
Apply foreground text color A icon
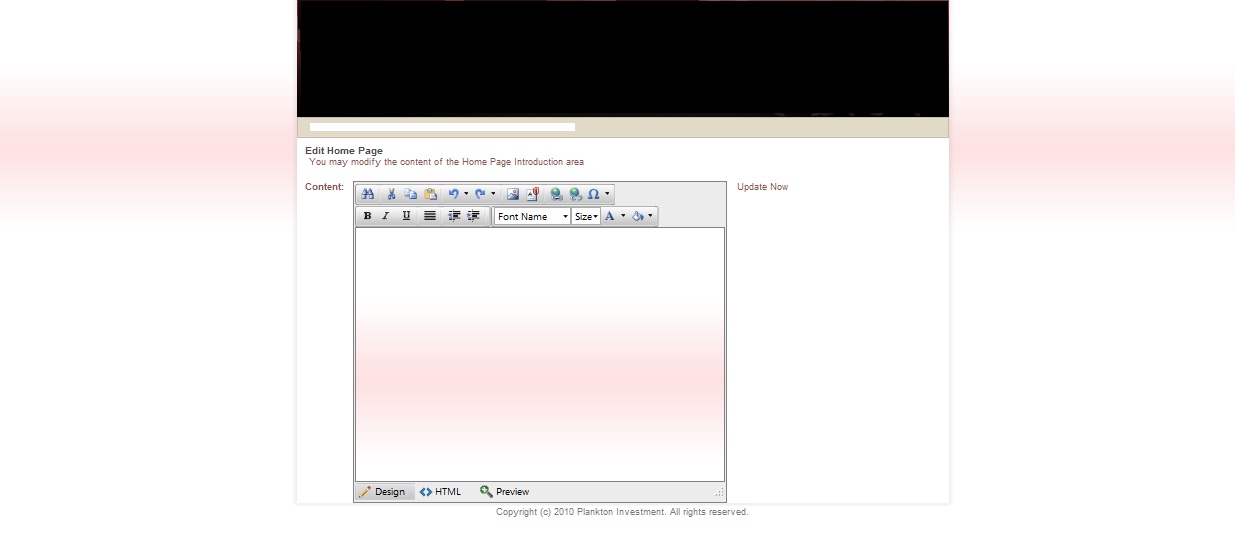click(x=609, y=216)
